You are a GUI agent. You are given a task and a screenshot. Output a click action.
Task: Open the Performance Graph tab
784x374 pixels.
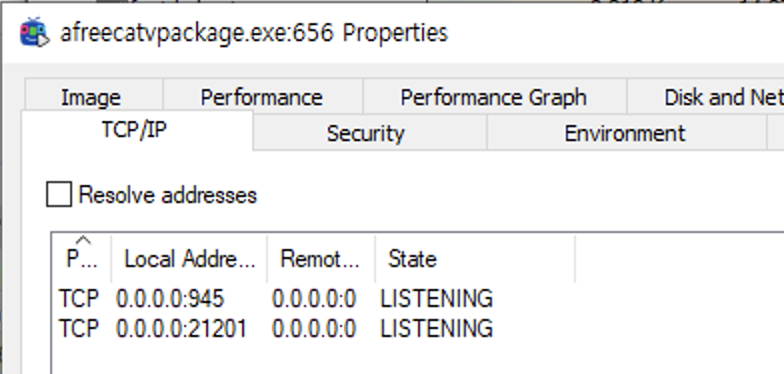494,96
